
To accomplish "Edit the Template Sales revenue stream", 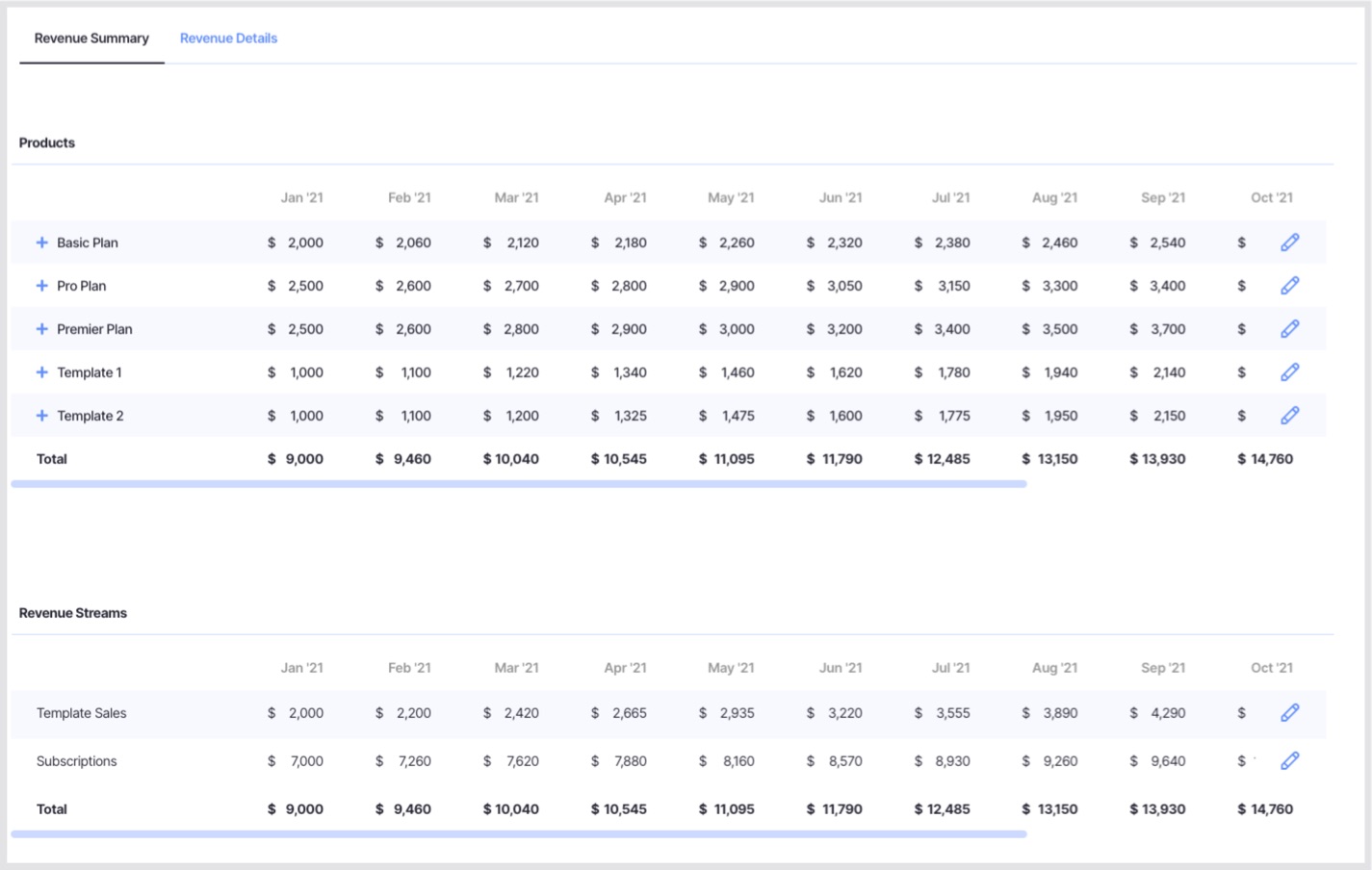I will 1290,713.
